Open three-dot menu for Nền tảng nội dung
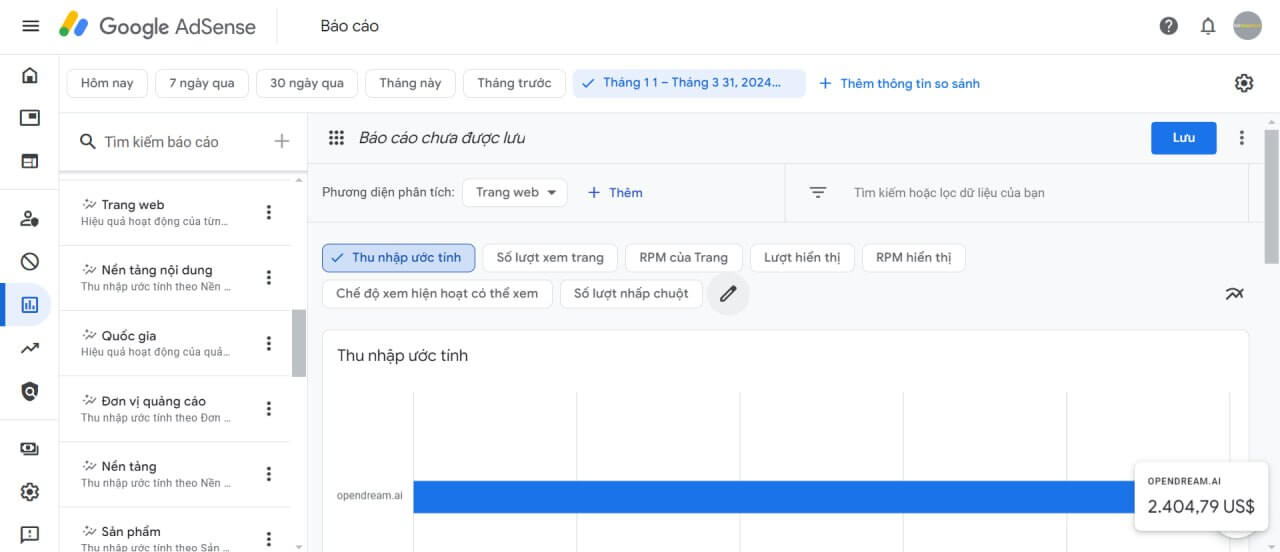The height and width of the screenshot is (552, 1280). (x=268, y=277)
